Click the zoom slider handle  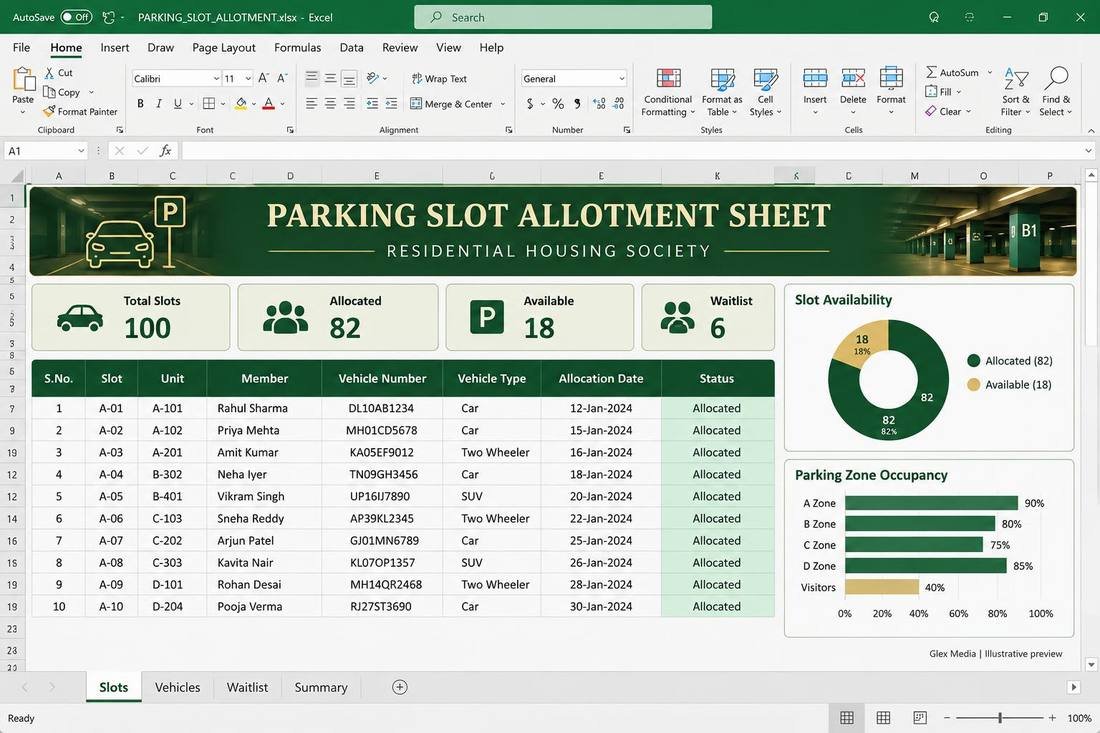tap(1000, 718)
